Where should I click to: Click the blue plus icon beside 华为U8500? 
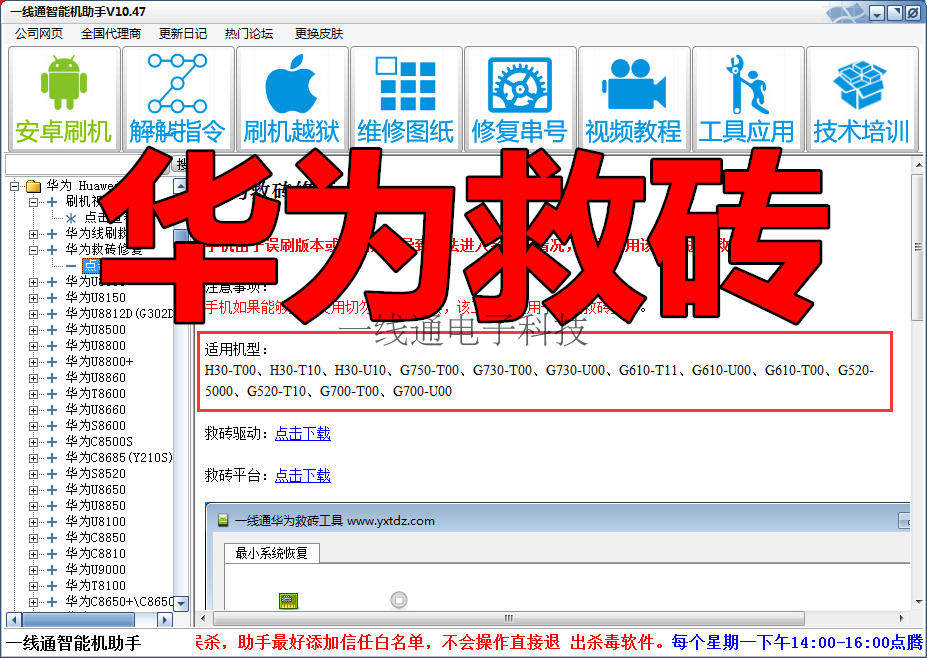pyautogui.click(x=52, y=330)
